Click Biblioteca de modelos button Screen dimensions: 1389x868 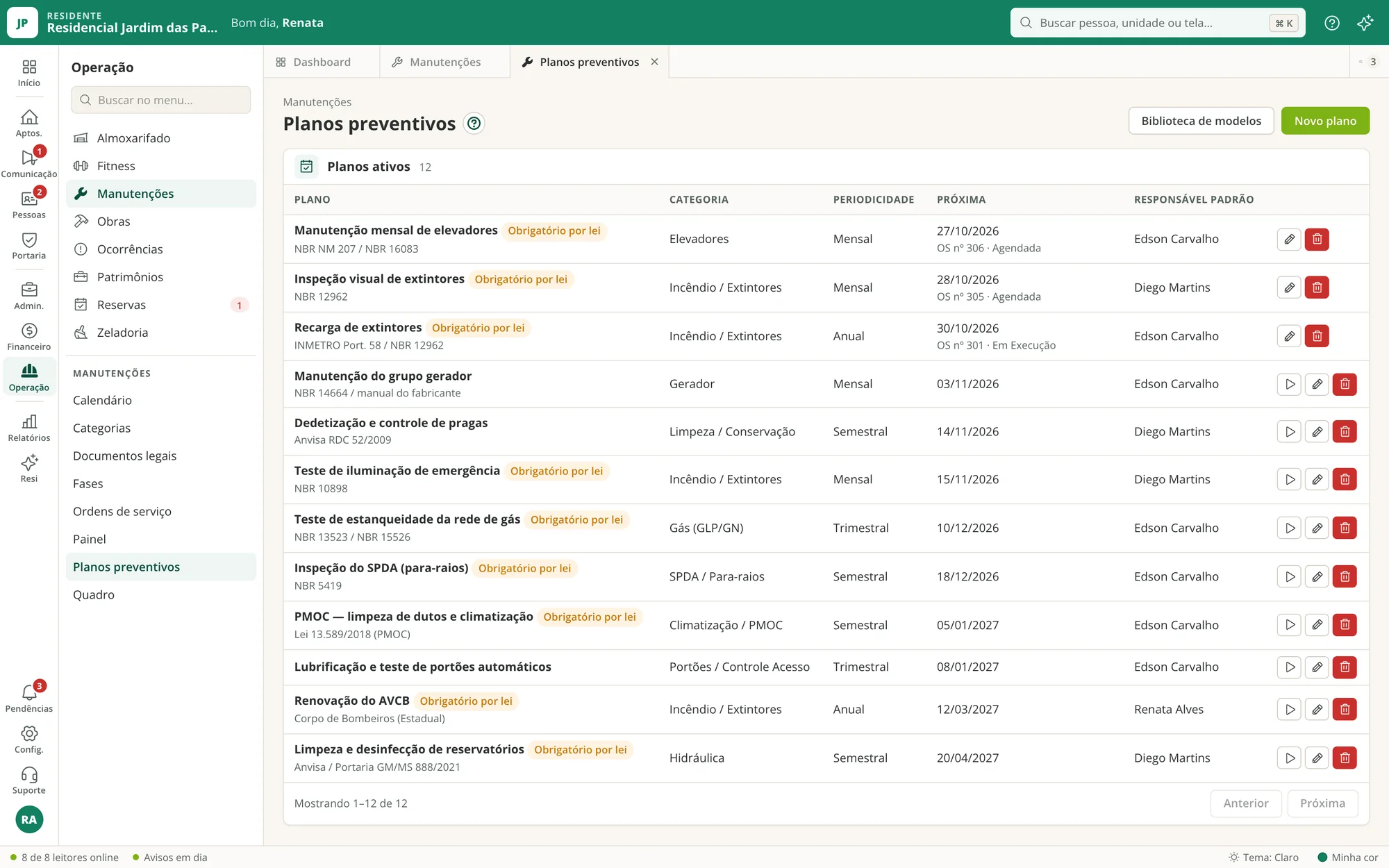(1201, 121)
